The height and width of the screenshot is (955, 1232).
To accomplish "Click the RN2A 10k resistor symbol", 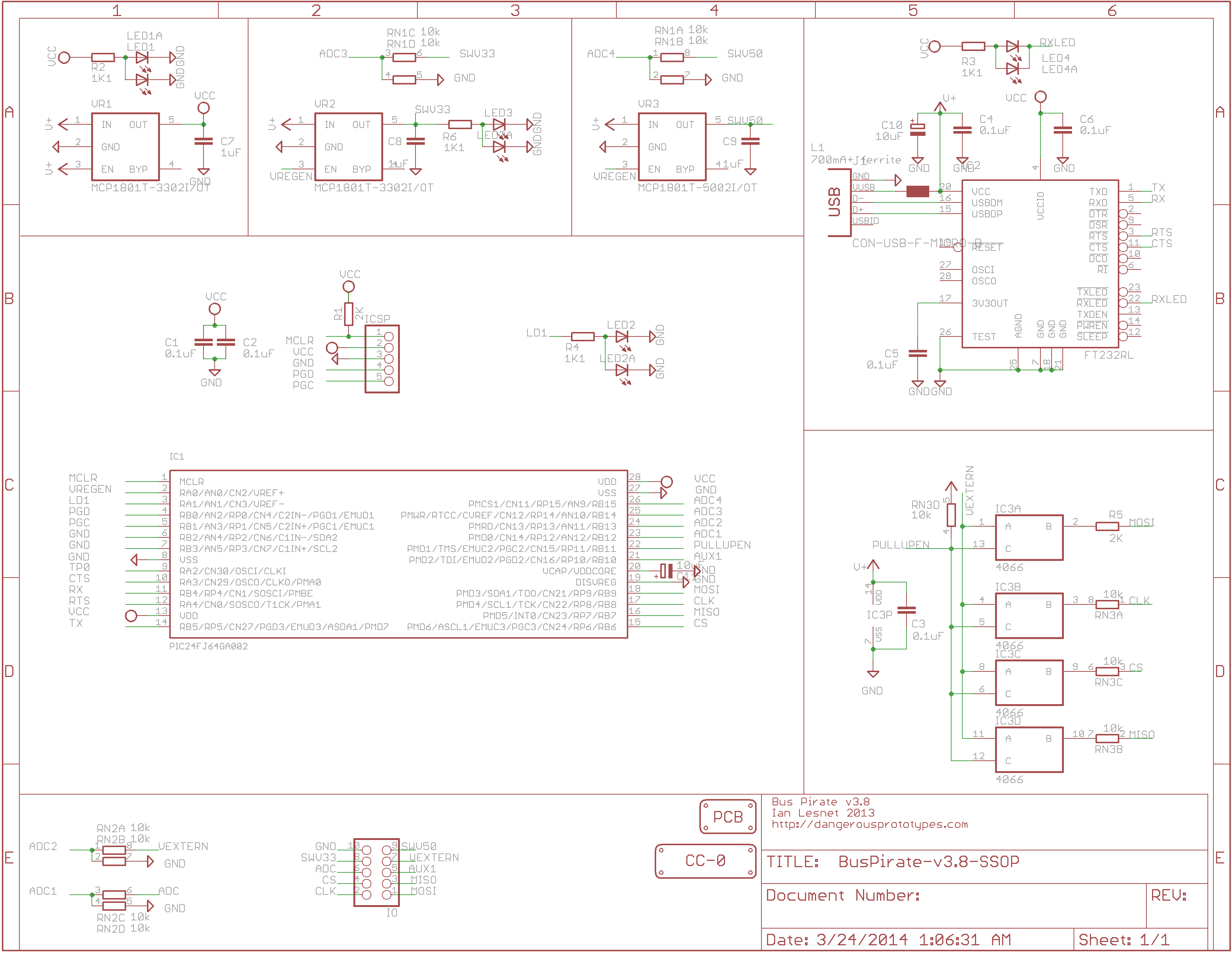I will (x=114, y=850).
